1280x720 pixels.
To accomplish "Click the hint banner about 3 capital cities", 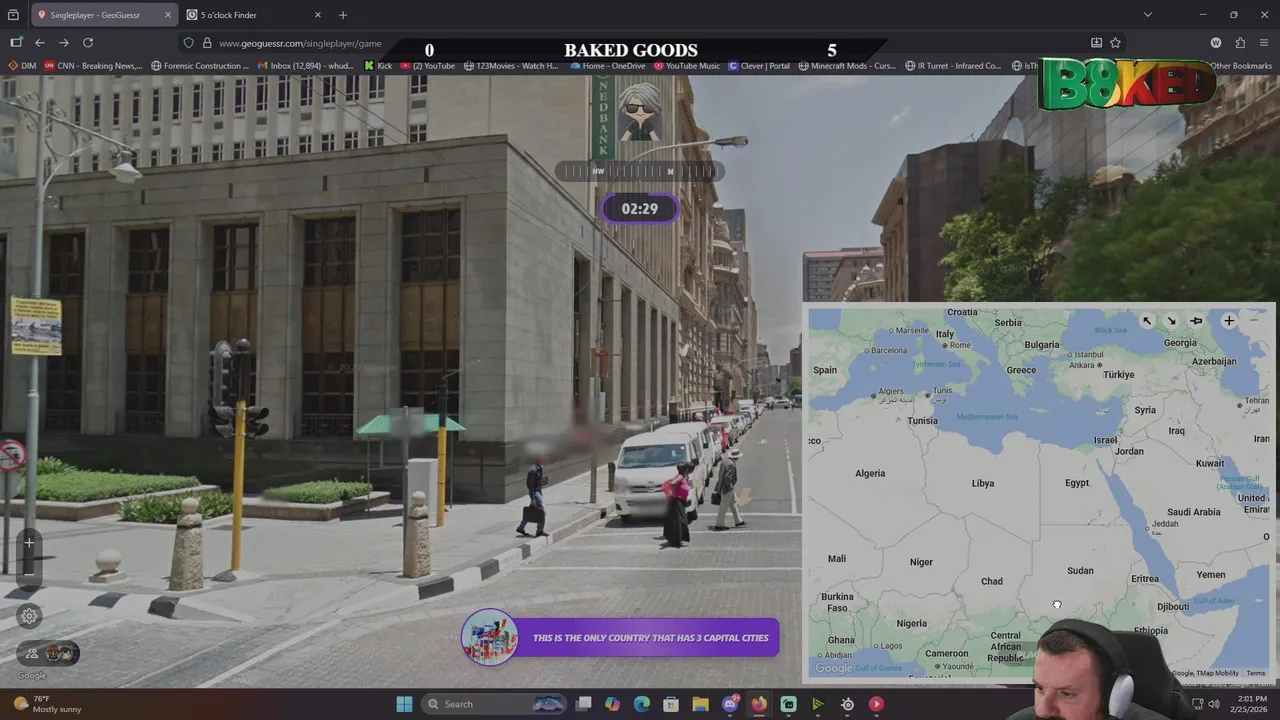I will pos(650,638).
